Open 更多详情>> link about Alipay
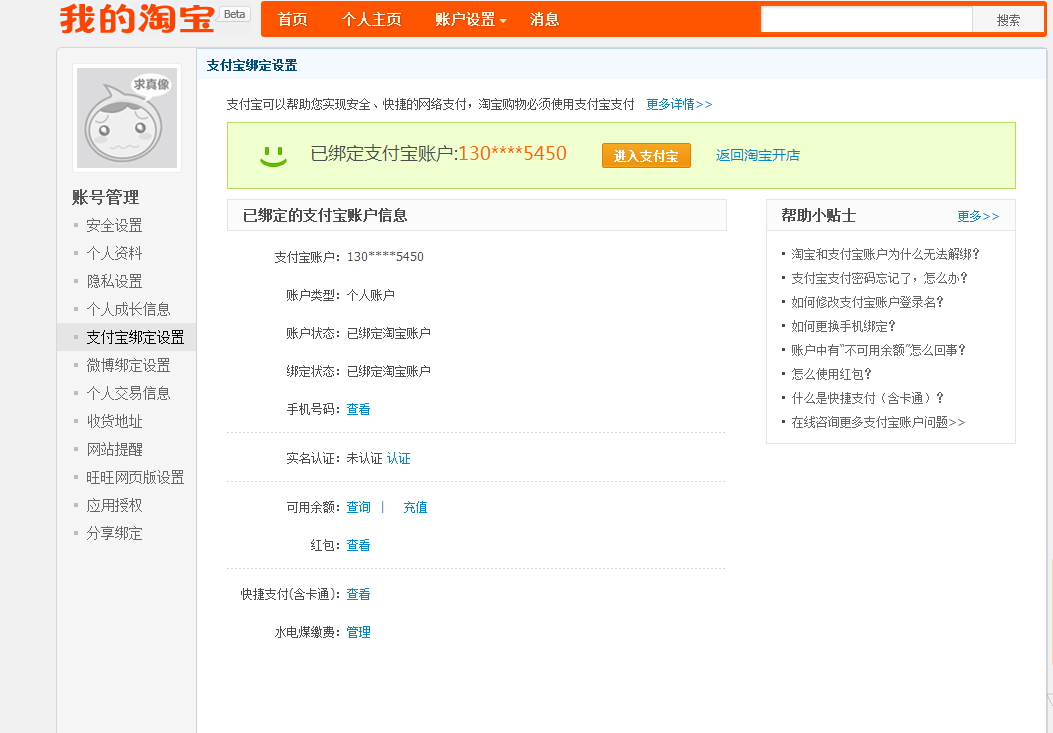Image resolution: width=1053 pixels, height=733 pixels. (x=679, y=104)
